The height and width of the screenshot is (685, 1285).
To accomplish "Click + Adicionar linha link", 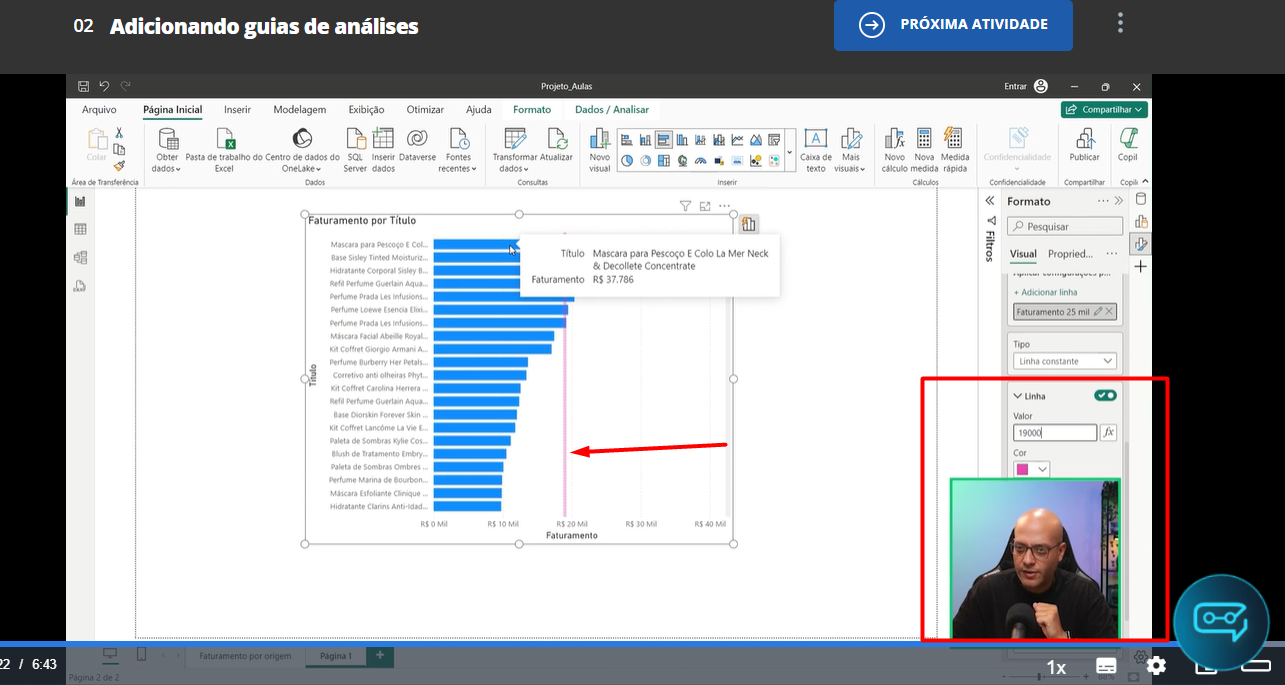I will 1045,292.
